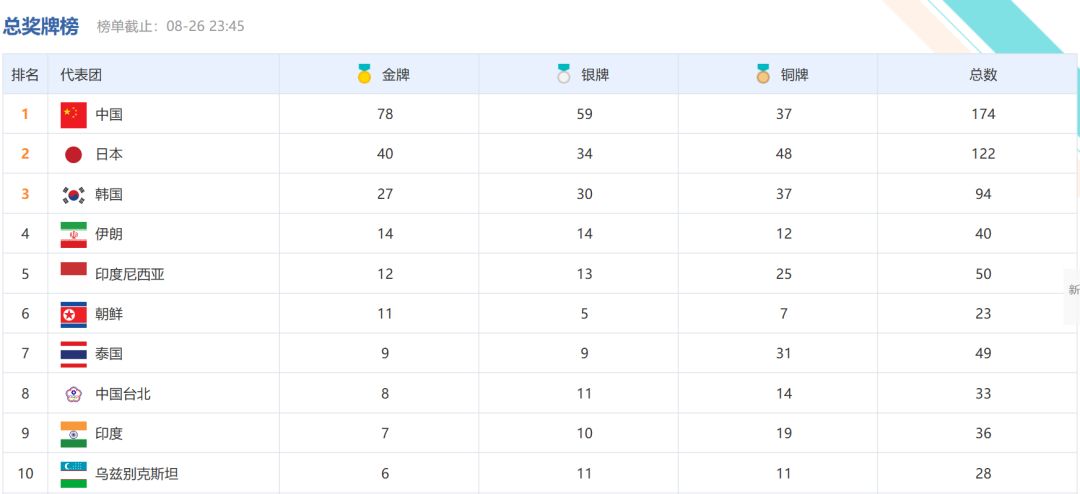Viewport: 1080px width, 494px height.
Task: Click the 总数 column header
Action: click(983, 75)
